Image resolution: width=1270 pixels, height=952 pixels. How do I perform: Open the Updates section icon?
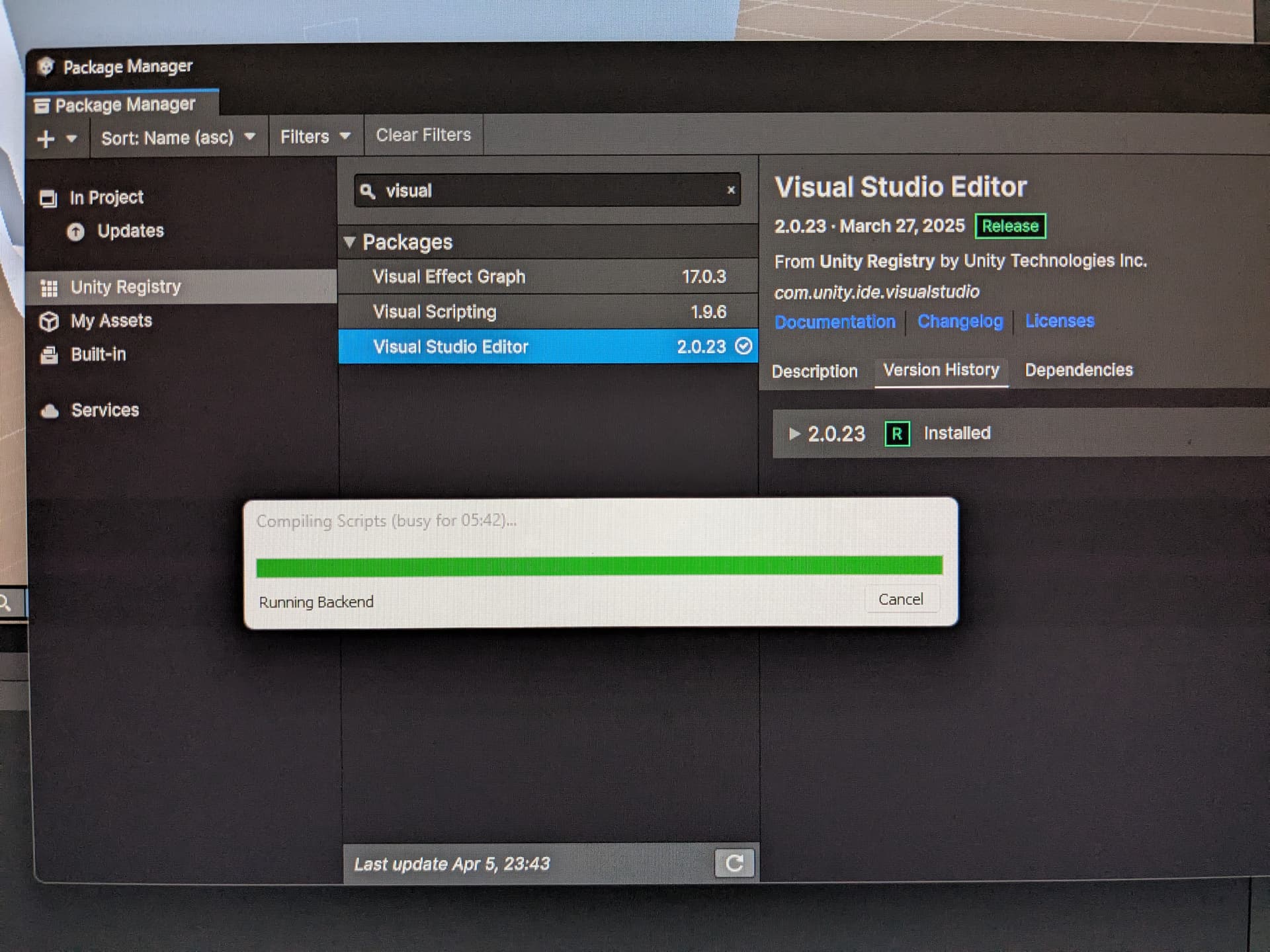(76, 231)
